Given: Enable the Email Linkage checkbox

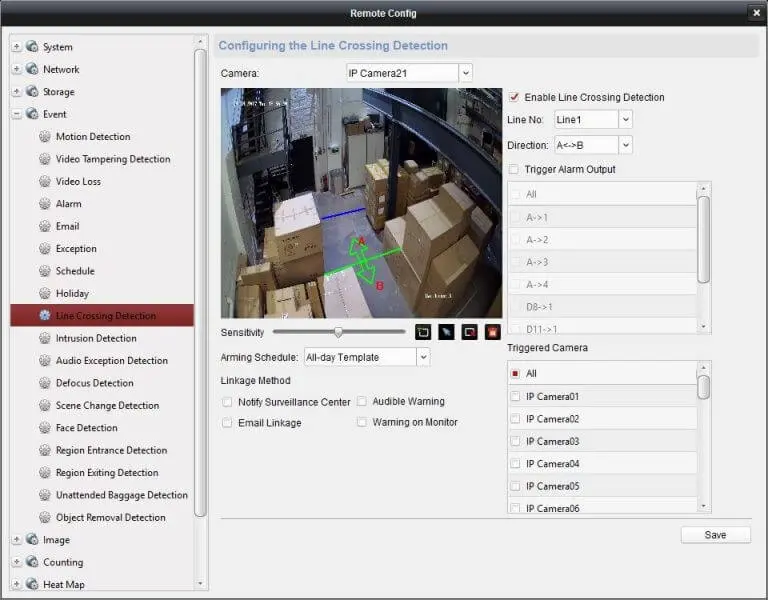Looking at the screenshot, I should click(228, 423).
